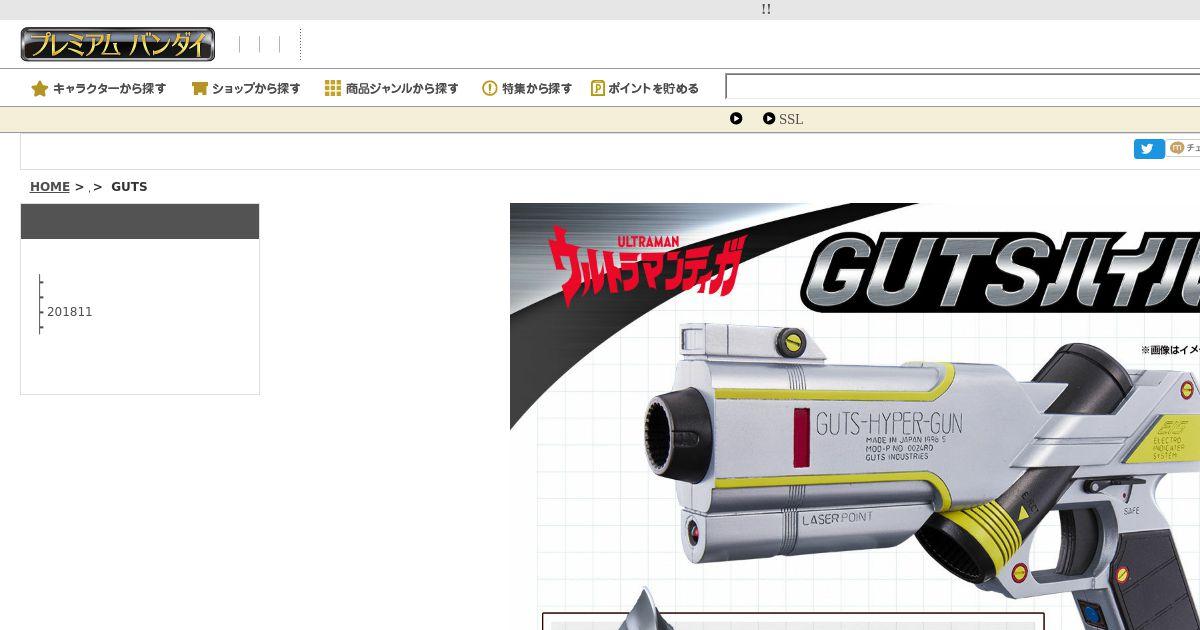The image size is (1200, 630).
Task: Click the grid icon for 商品ジャンルから探す
Action: pos(333,88)
